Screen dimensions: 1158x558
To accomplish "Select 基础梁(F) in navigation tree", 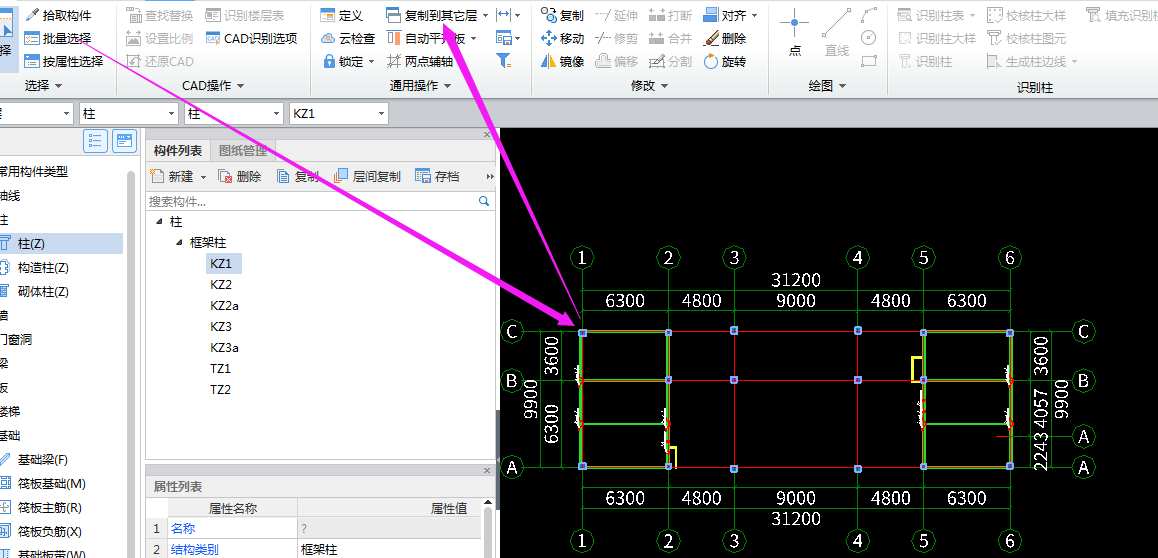I will pyautogui.click(x=43, y=460).
